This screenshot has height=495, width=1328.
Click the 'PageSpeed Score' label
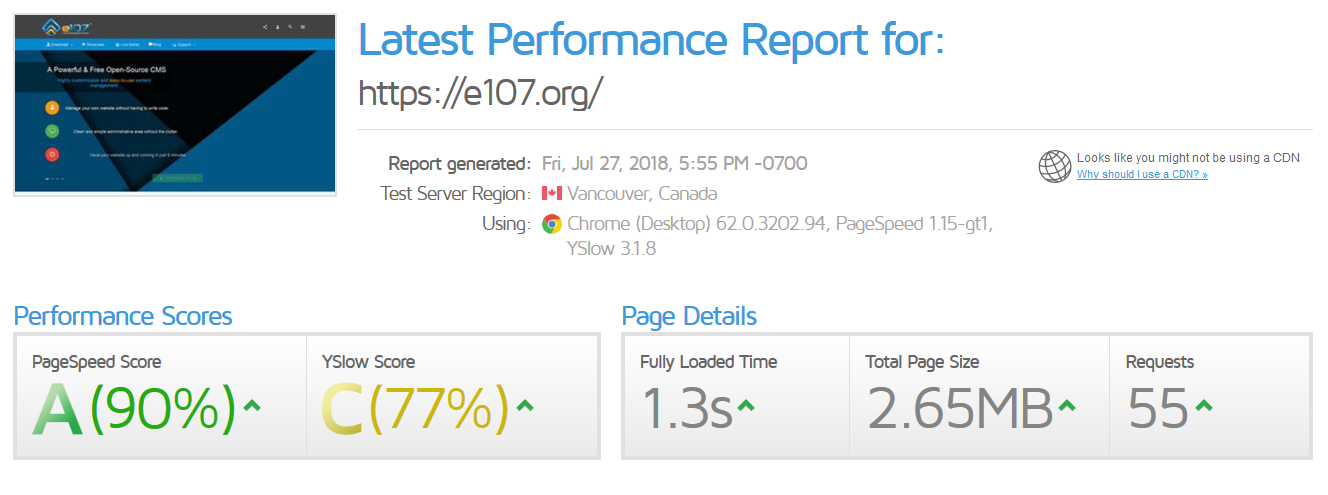[96, 362]
